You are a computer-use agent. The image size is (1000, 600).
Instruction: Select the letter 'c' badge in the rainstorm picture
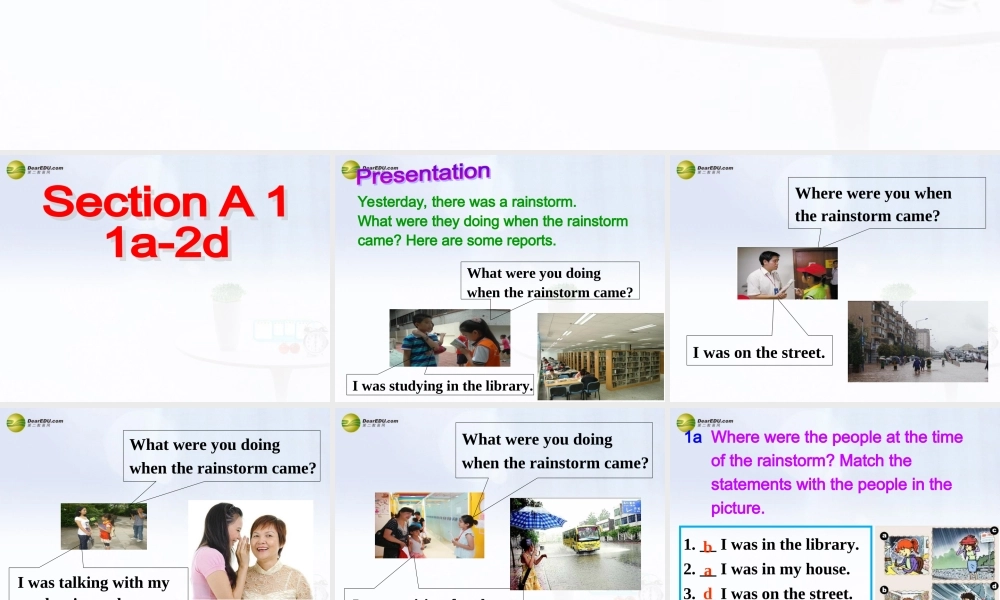[993, 530]
